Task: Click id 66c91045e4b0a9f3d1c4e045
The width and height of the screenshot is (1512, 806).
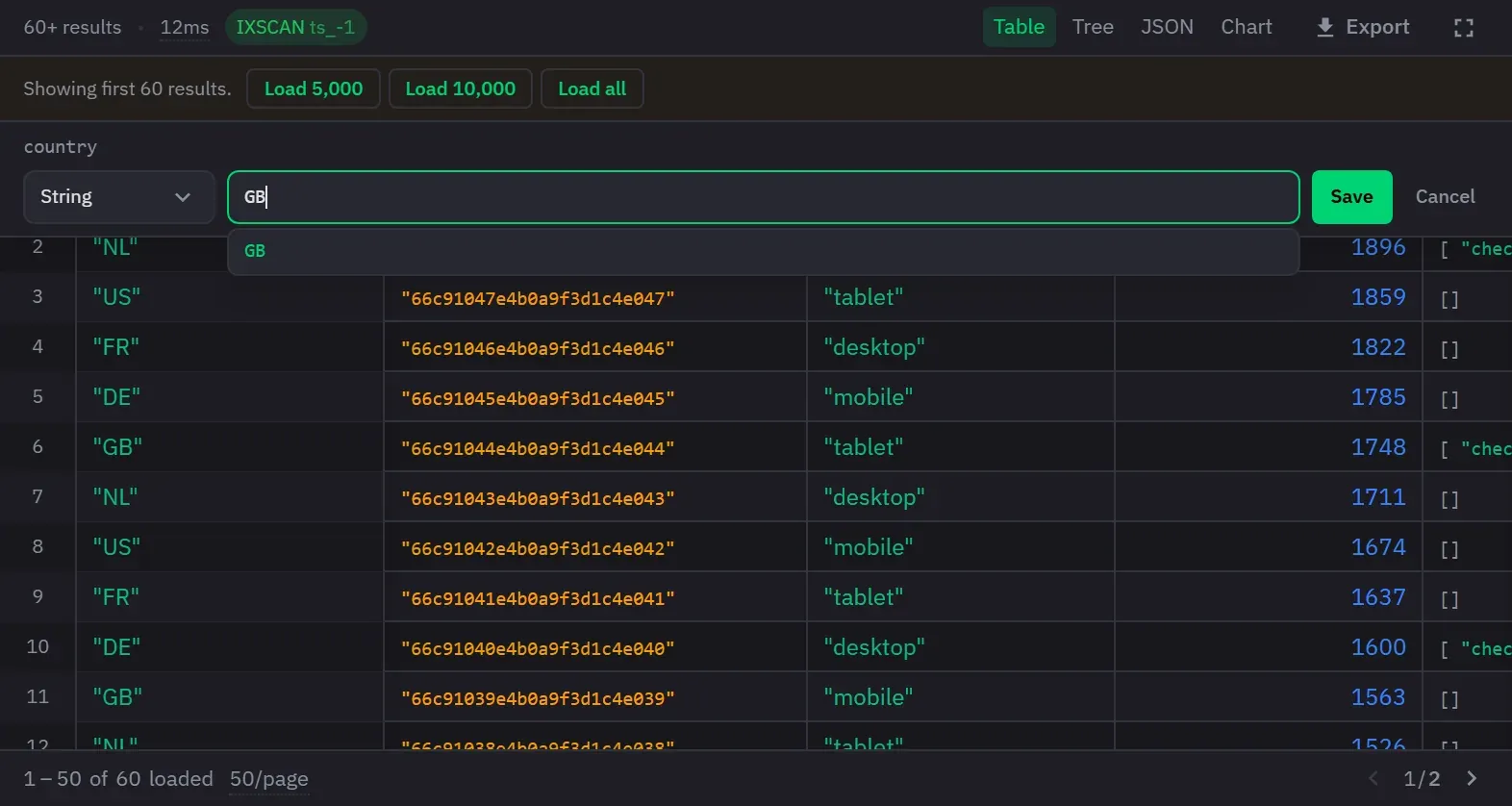Action: coord(538,398)
